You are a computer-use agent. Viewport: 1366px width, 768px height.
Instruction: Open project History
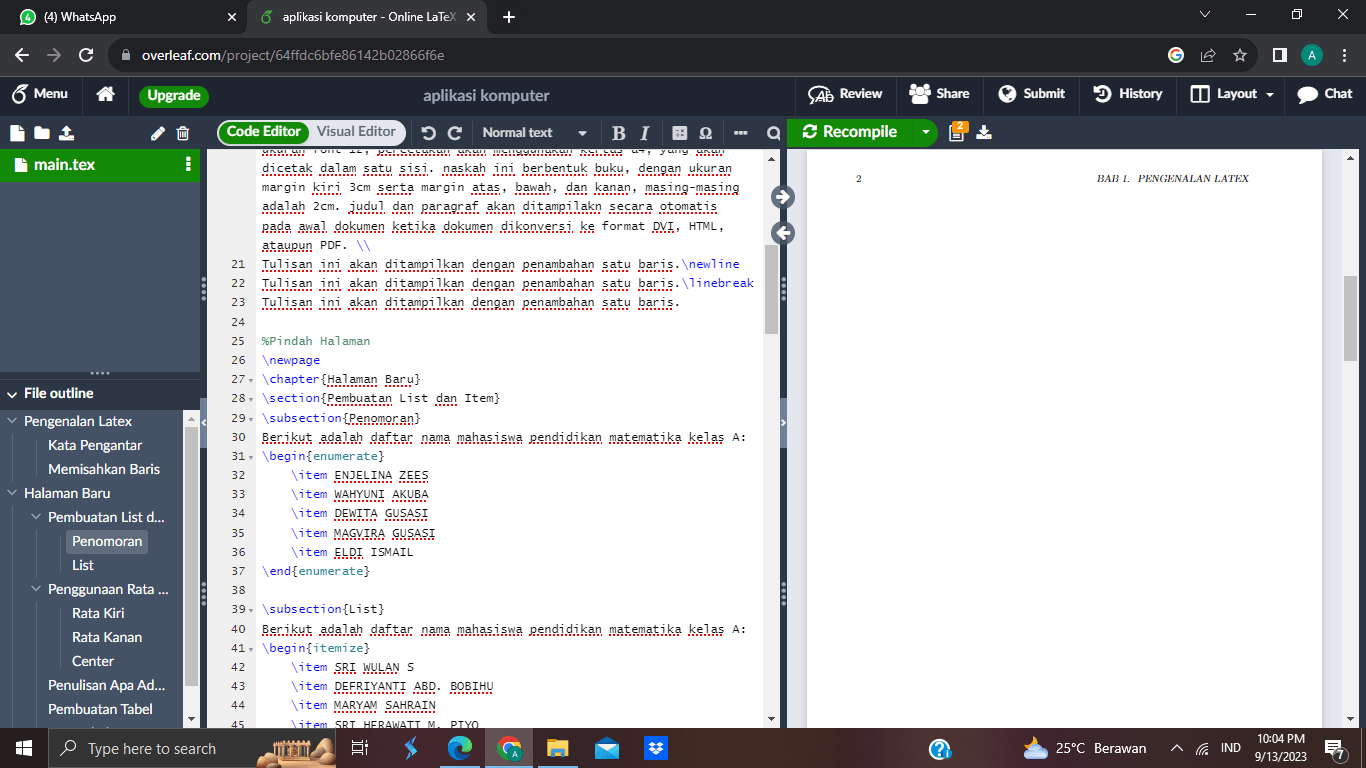click(x=1128, y=94)
